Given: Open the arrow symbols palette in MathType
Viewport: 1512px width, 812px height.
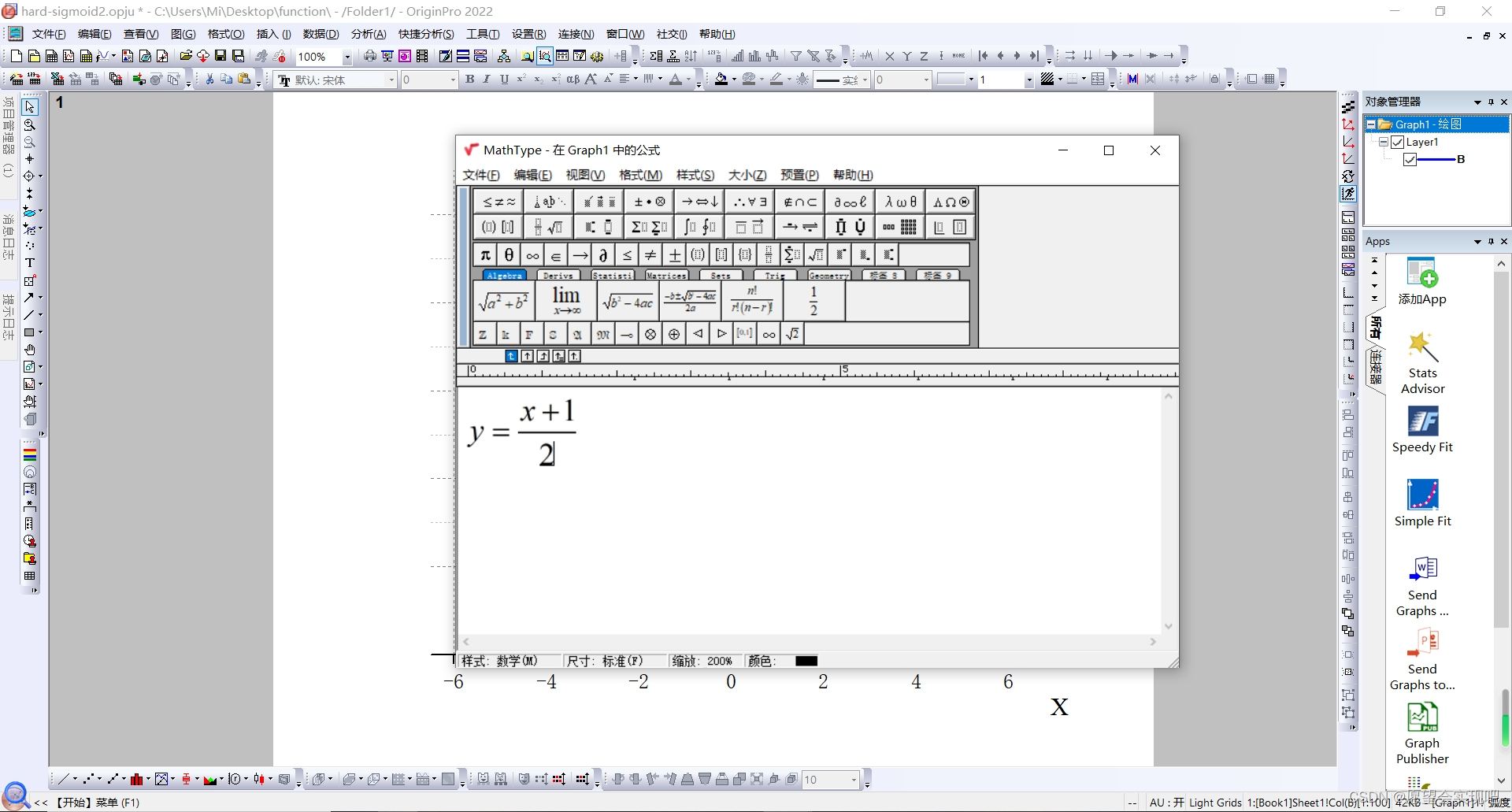Looking at the screenshot, I should [699, 202].
